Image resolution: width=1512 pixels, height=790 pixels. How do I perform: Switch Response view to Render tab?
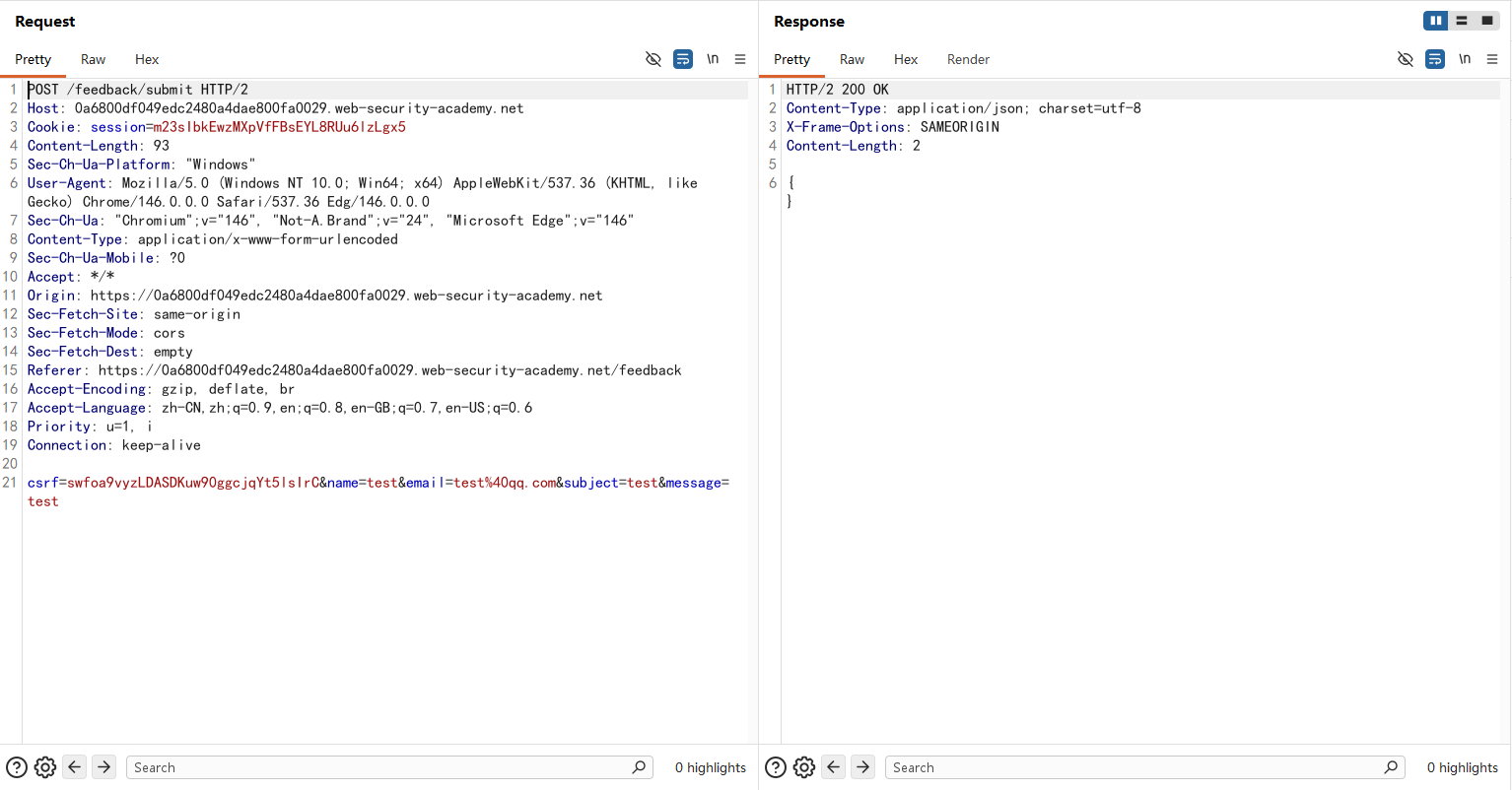point(968,59)
